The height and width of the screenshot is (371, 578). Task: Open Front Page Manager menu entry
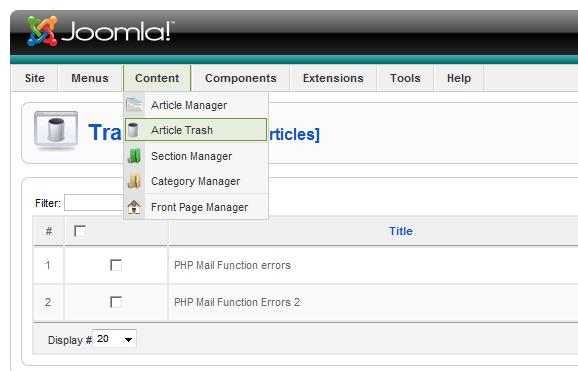click(x=196, y=207)
